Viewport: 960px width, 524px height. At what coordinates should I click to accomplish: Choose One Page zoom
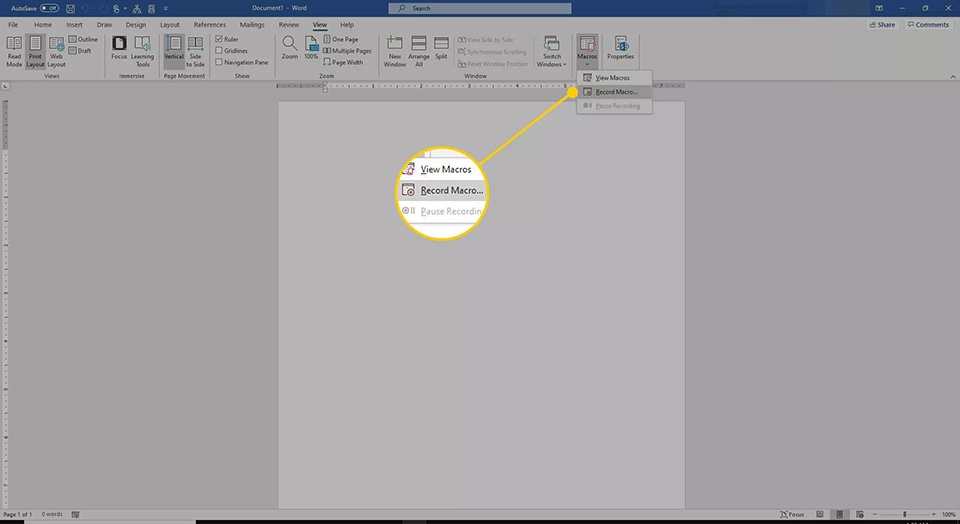(341, 39)
